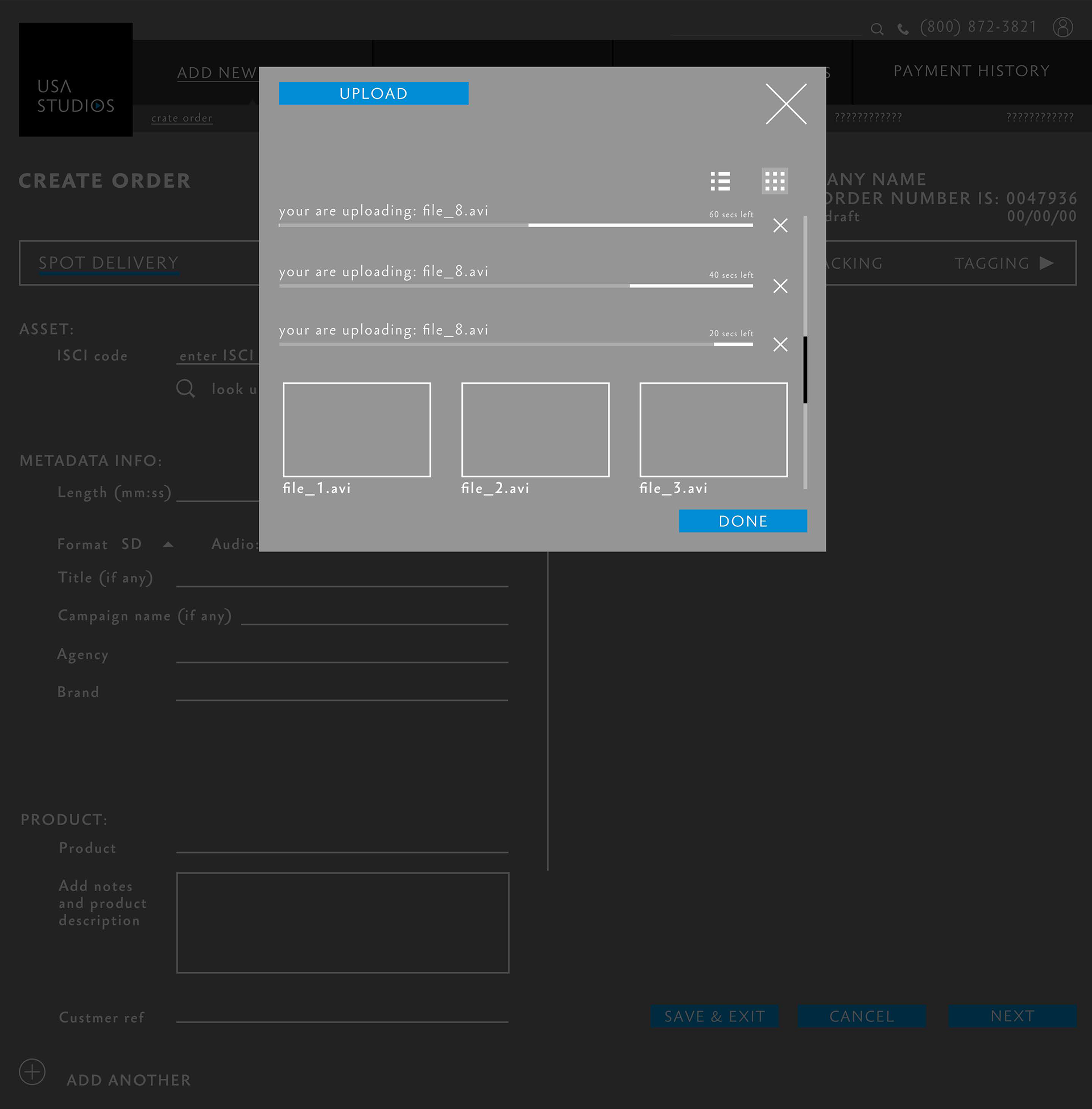This screenshot has height=1109, width=1092.
Task: Select the Spot Delivery tab
Action: pos(109,263)
